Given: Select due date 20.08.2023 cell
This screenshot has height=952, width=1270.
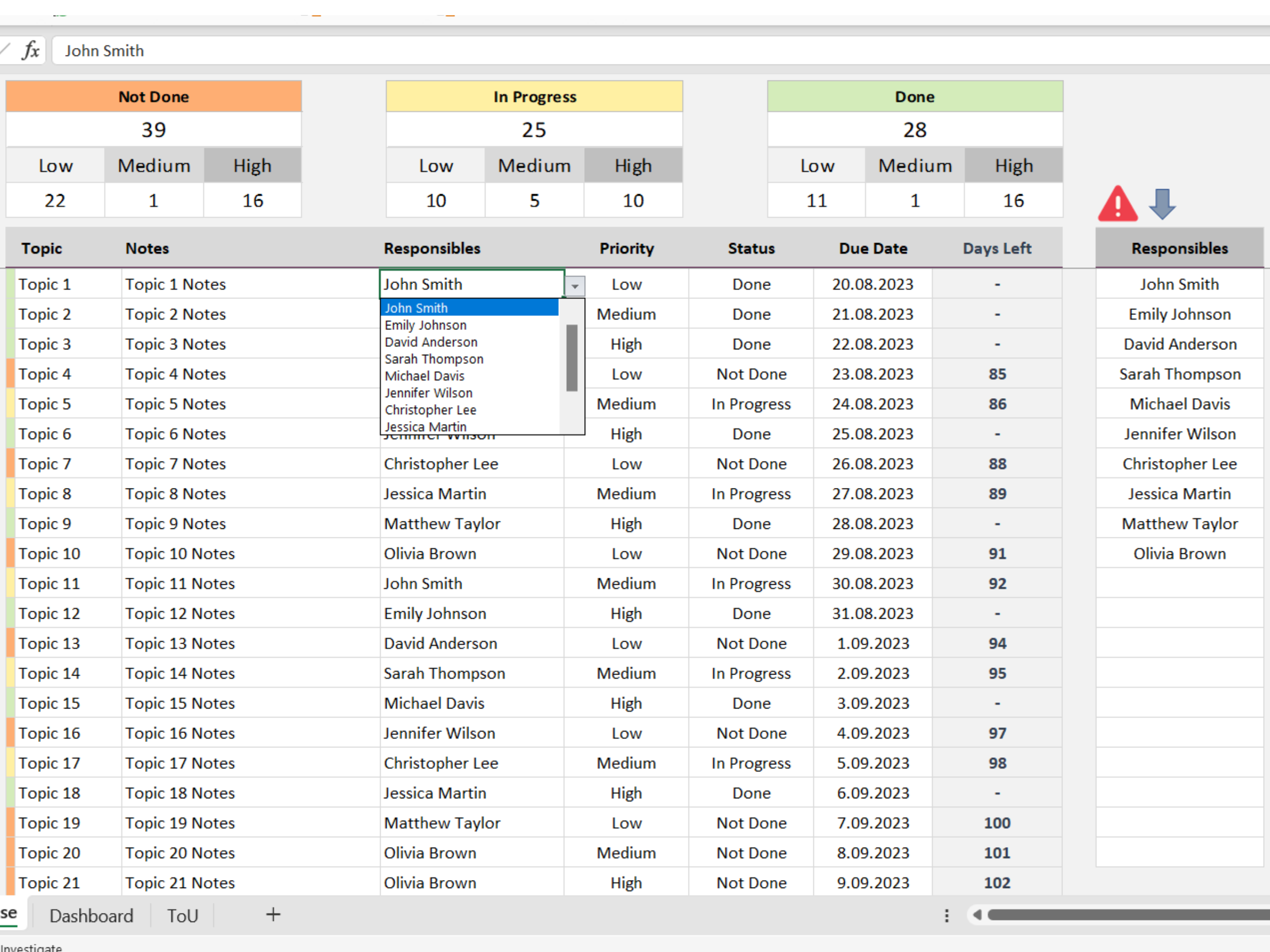Looking at the screenshot, I should click(873, 284).
